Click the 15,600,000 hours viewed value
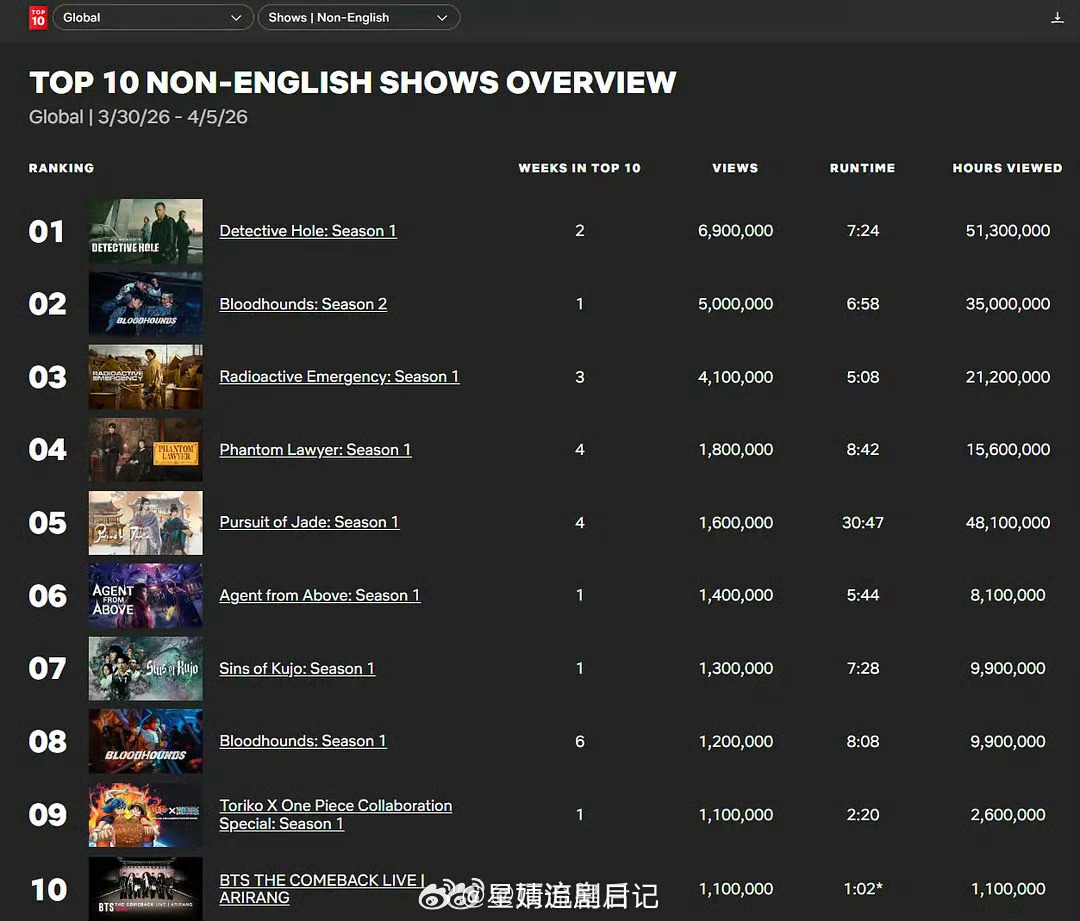The image size is (1080, 921). pyautogui.click(x=1008, y=450)
